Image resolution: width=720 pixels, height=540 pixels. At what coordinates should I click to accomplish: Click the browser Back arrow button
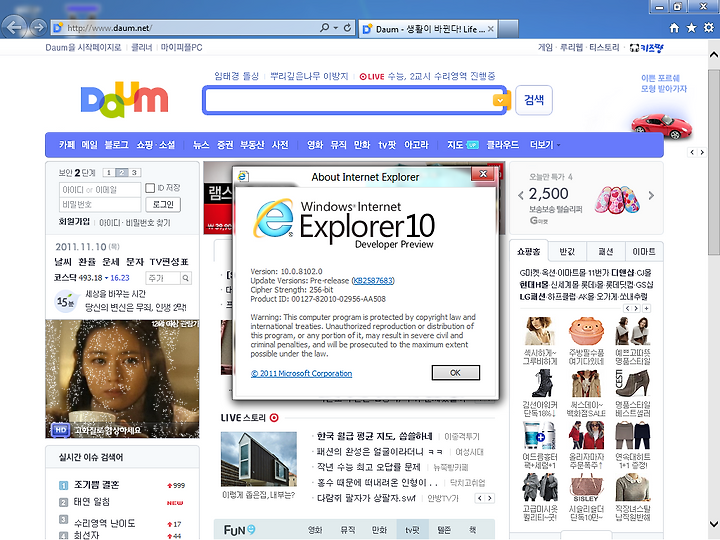(14, 28)
